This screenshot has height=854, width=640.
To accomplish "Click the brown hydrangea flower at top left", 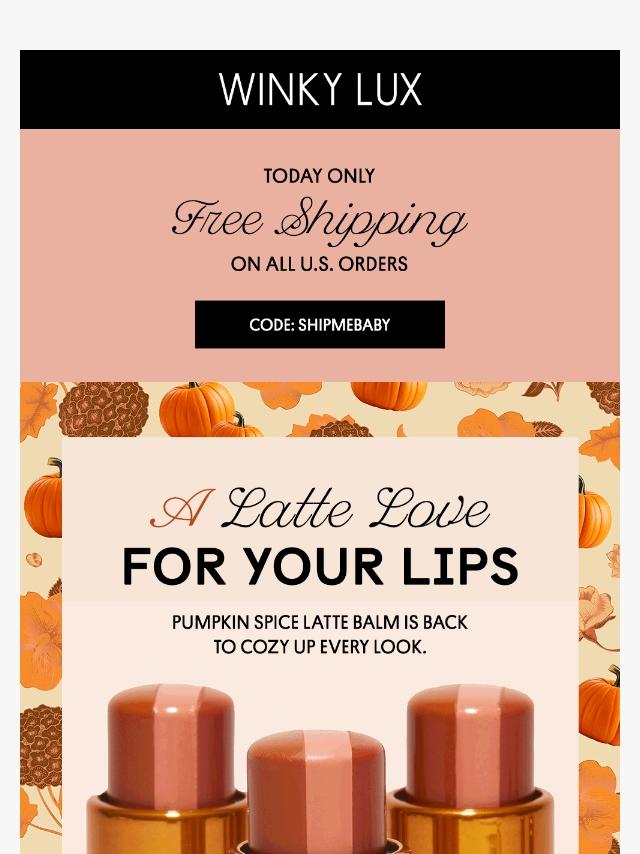I will point(103,410).
